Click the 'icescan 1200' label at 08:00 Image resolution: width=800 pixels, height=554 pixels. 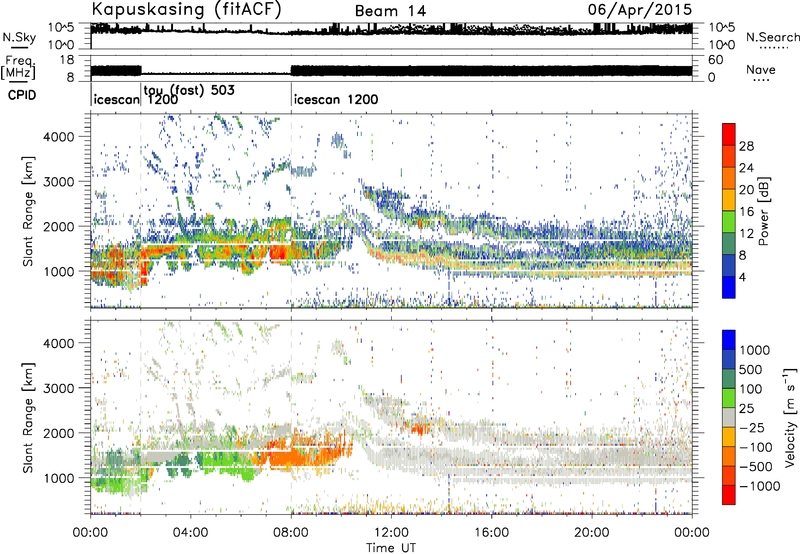336,99
